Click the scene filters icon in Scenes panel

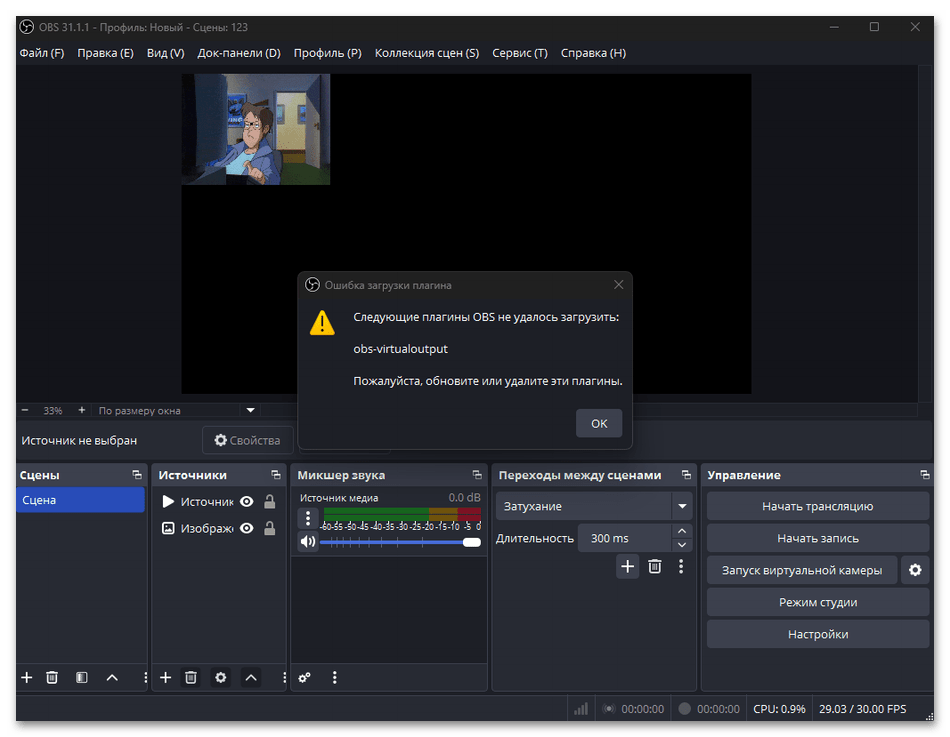pyautogui.click(x=81, y=677)
